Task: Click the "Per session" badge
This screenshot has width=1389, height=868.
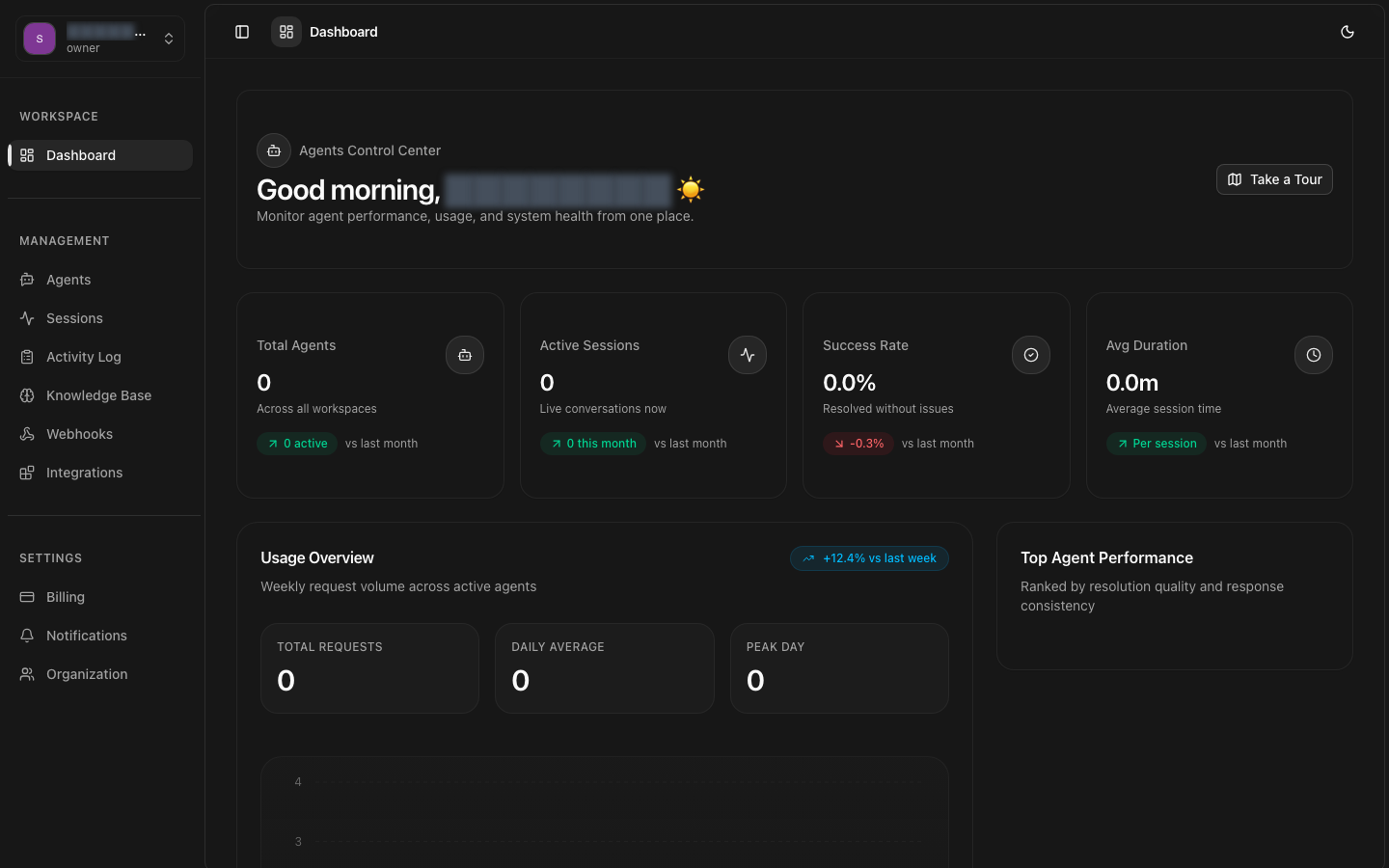Action: pyautogui.click(x=1156, y=444)
